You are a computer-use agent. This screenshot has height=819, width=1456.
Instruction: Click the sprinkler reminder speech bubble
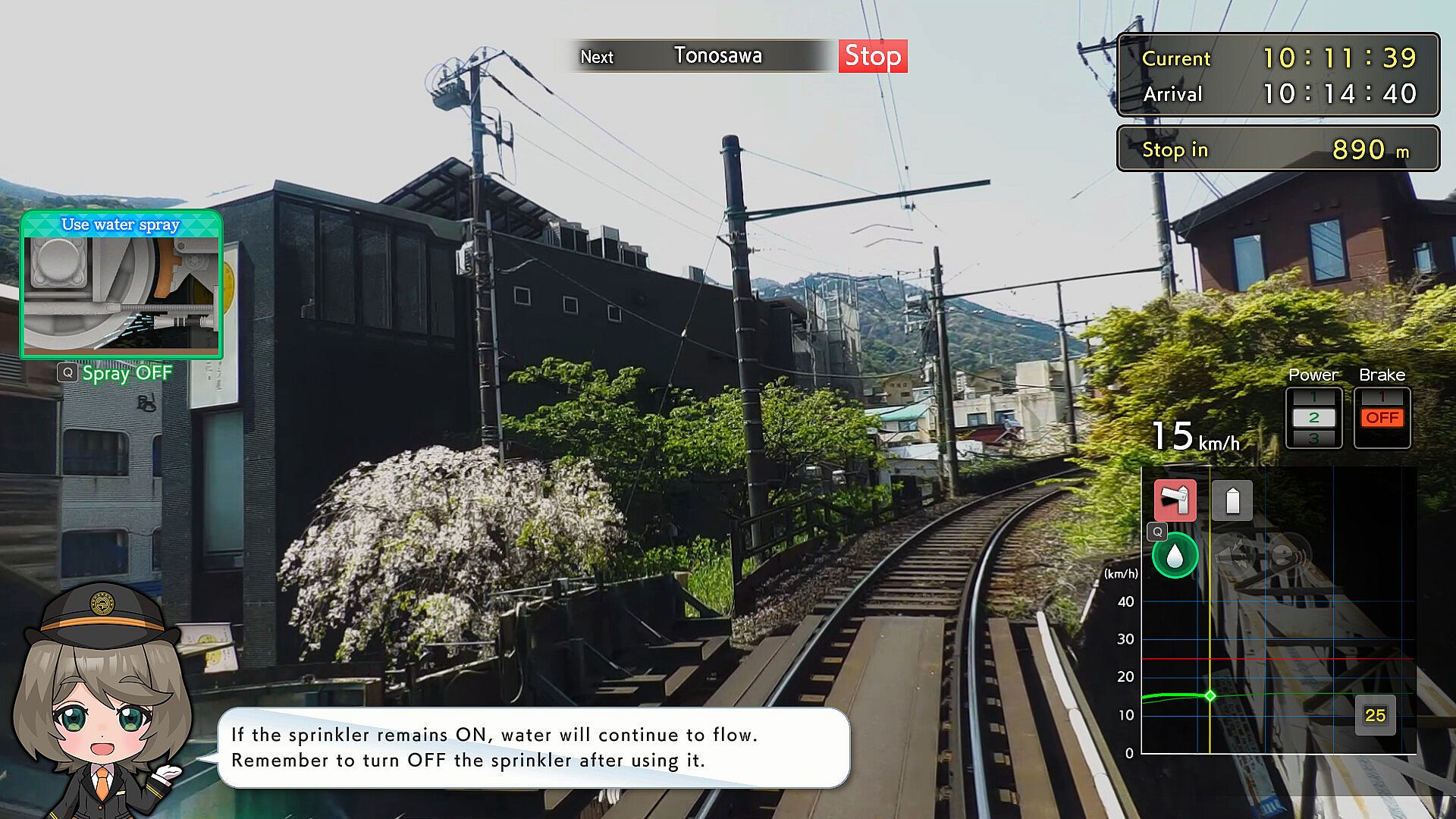(x=533, y=748)
